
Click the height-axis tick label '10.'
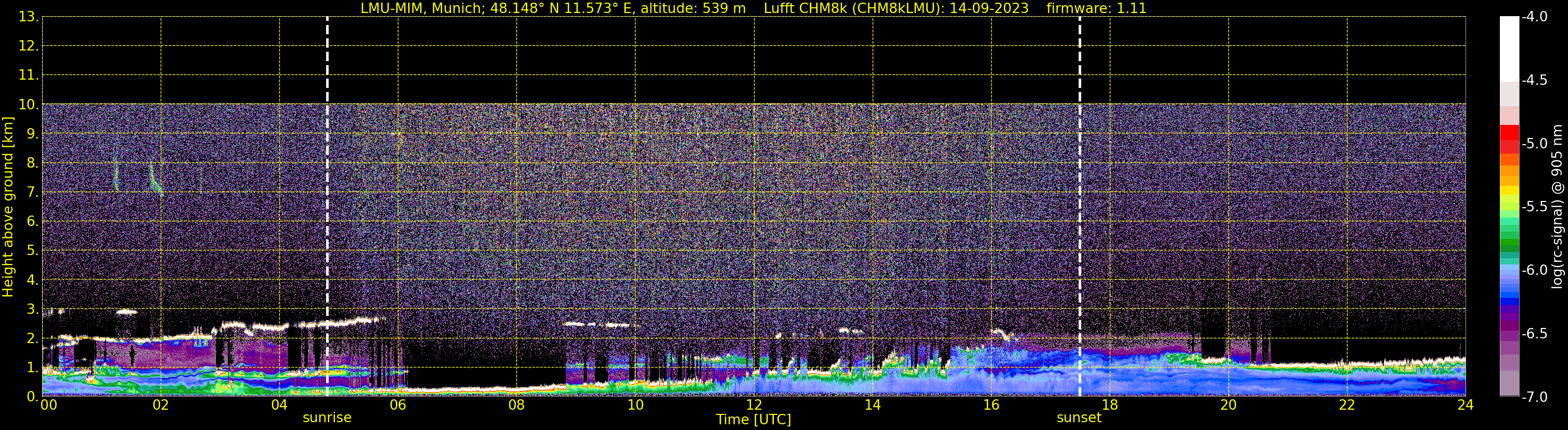29,104
